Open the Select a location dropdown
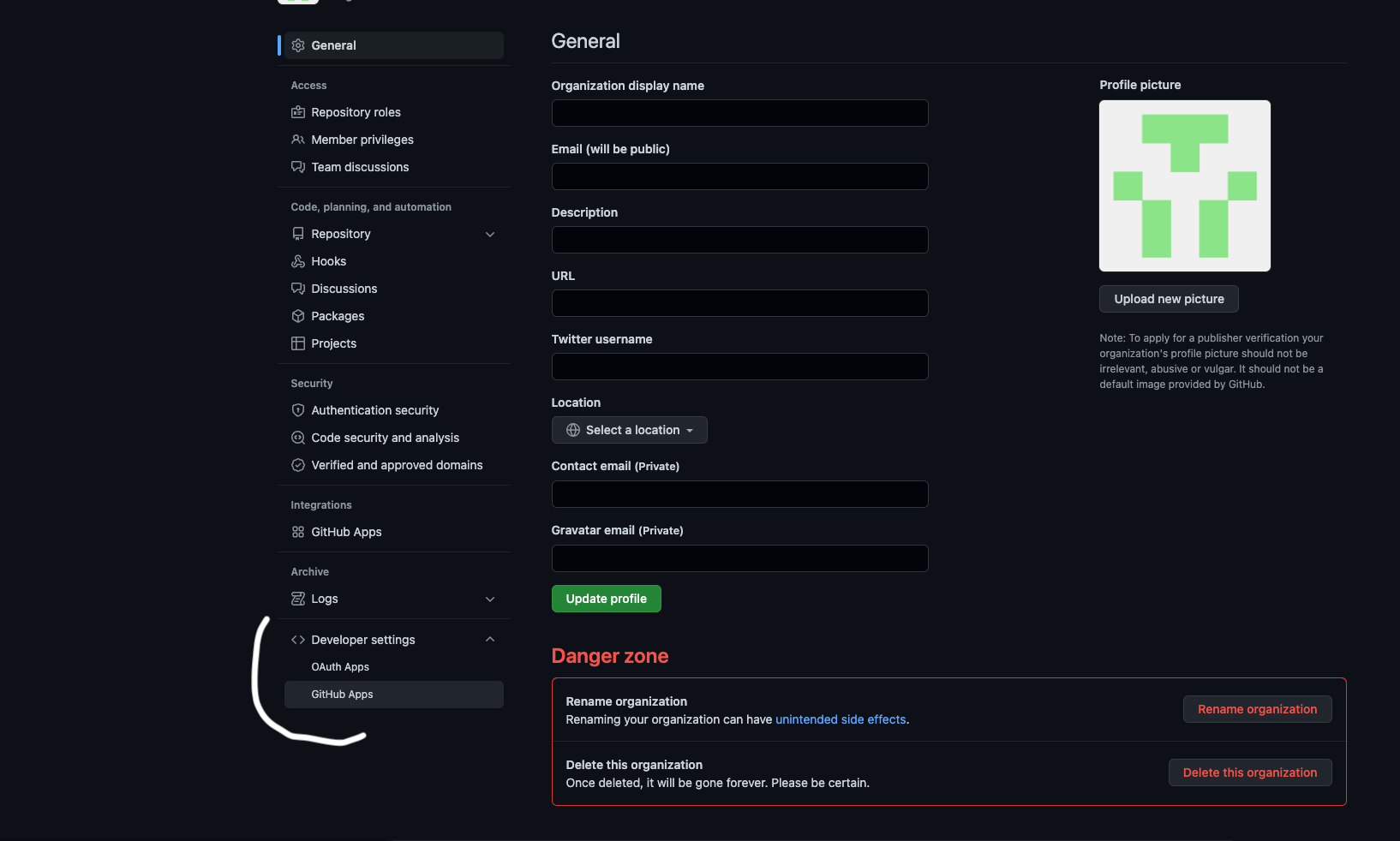Image resolution: width=1400 pixels, height=841 pixels. [629, 430]
